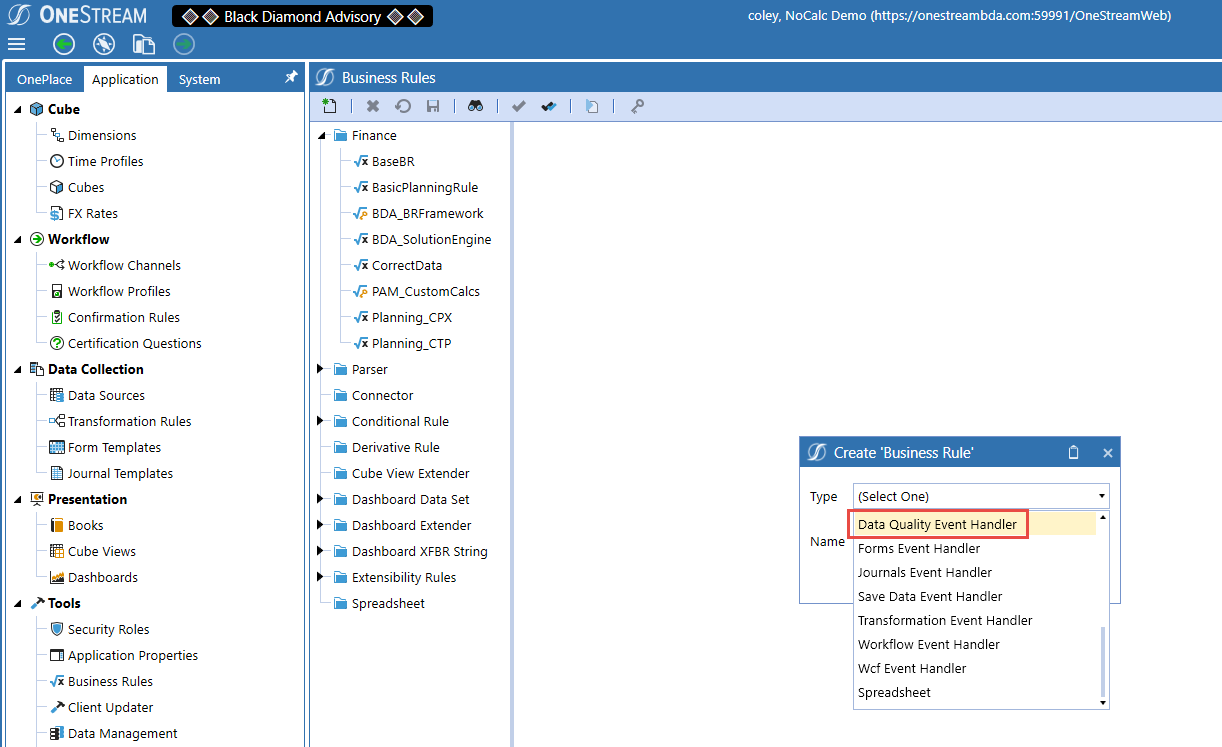Click the pages icon in top header

[x=144, y=44]
